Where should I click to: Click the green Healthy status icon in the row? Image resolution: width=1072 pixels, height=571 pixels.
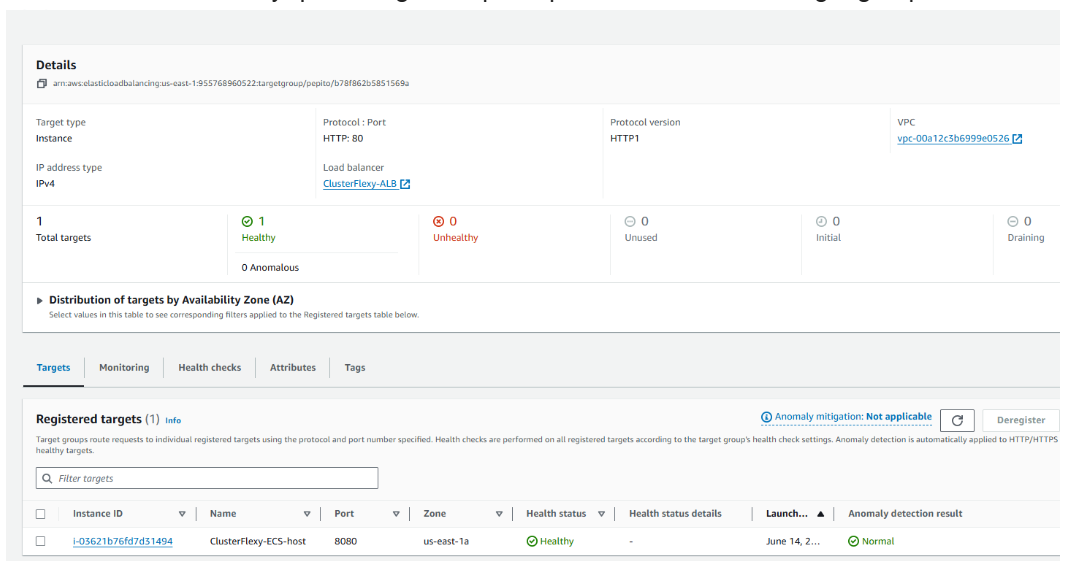click(532, 541)
